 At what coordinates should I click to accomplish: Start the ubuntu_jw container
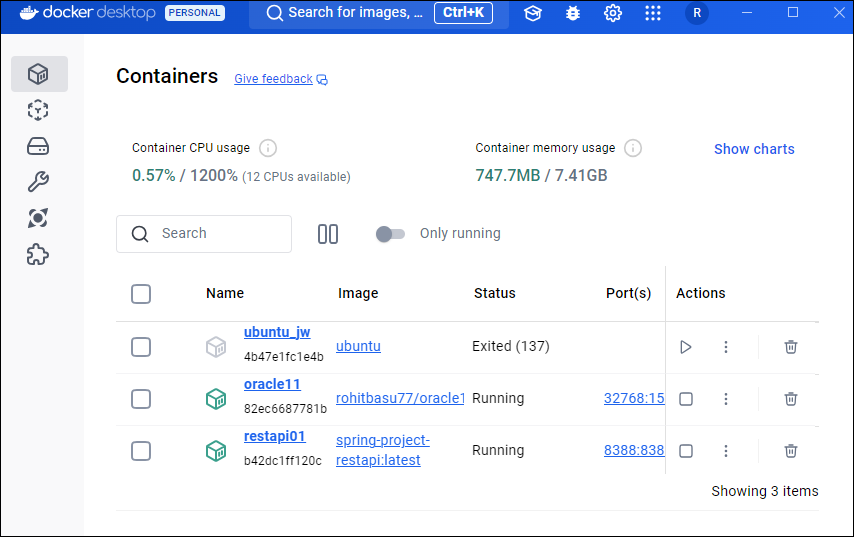686,347
